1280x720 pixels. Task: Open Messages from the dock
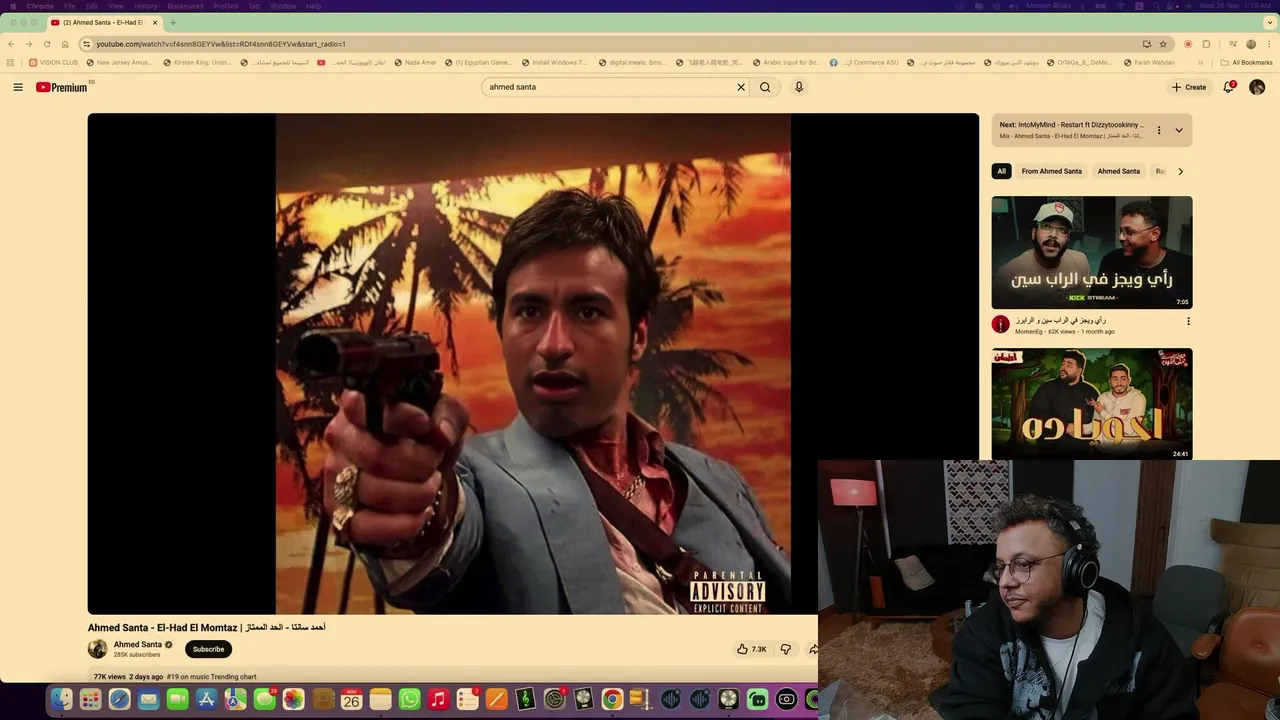tap(265, 700)
